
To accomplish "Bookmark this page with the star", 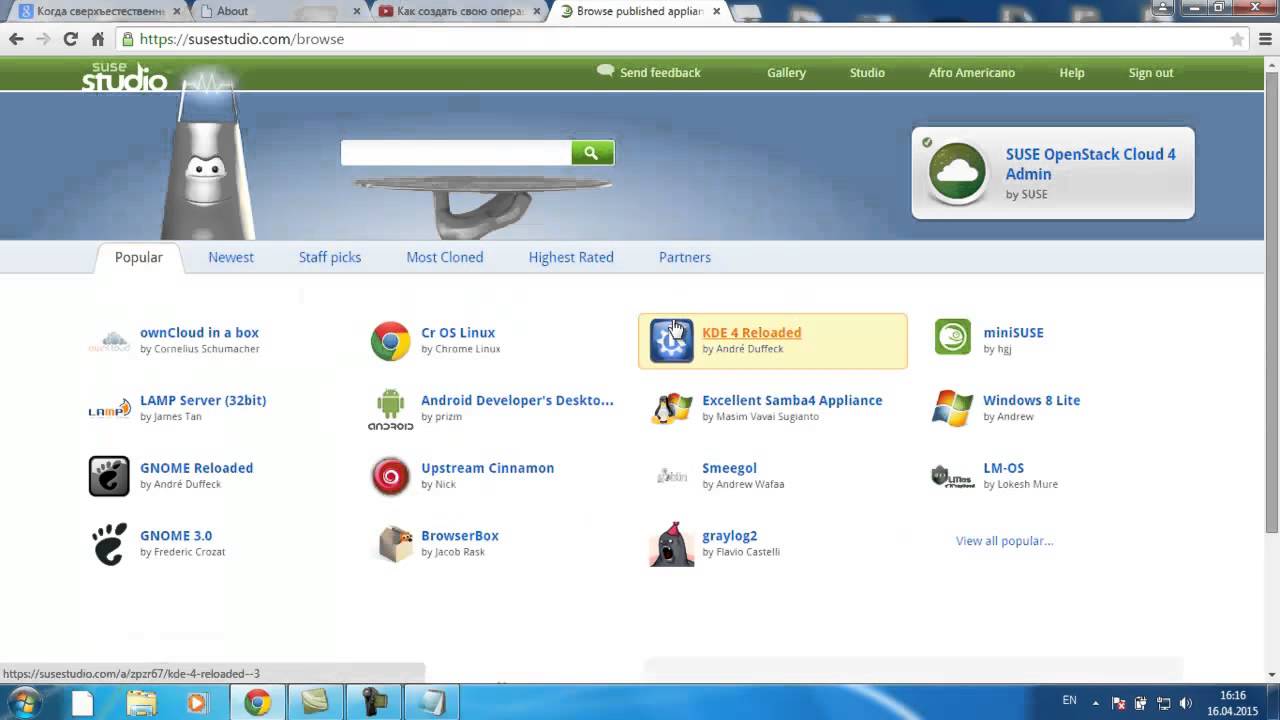I will click(1237, 39).
